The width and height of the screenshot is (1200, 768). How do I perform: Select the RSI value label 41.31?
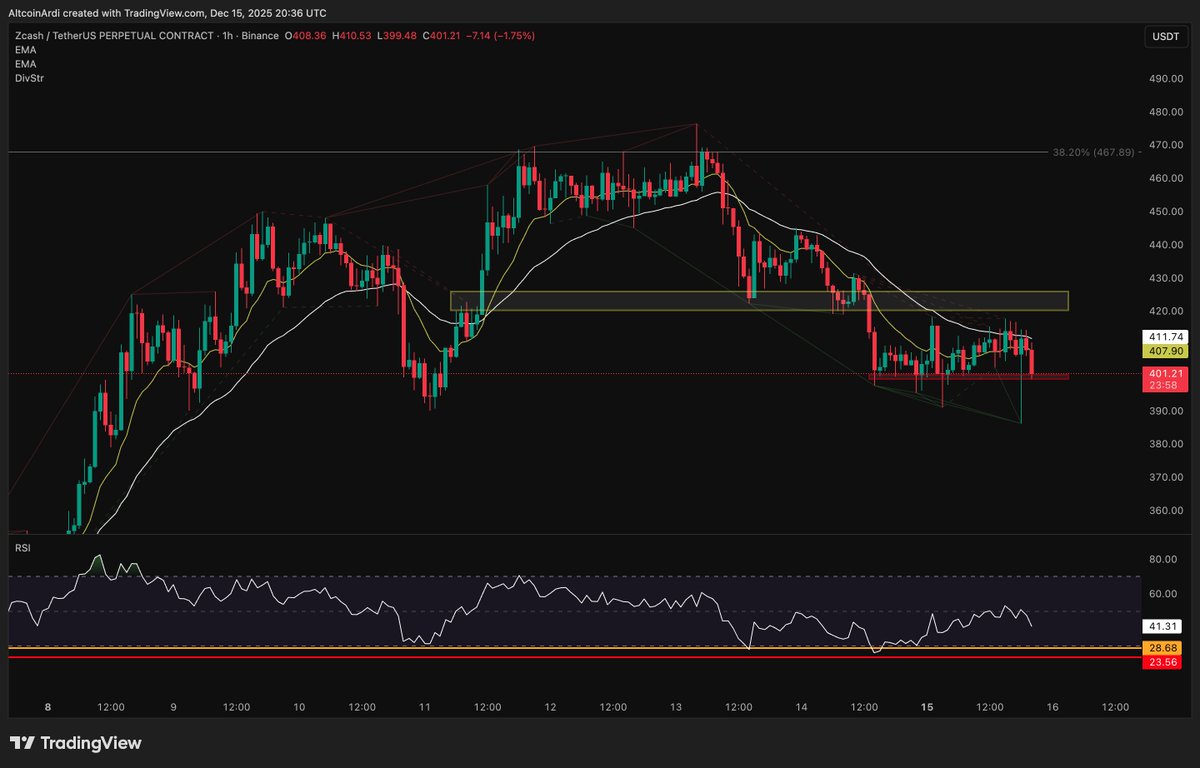click(1162, 625)
